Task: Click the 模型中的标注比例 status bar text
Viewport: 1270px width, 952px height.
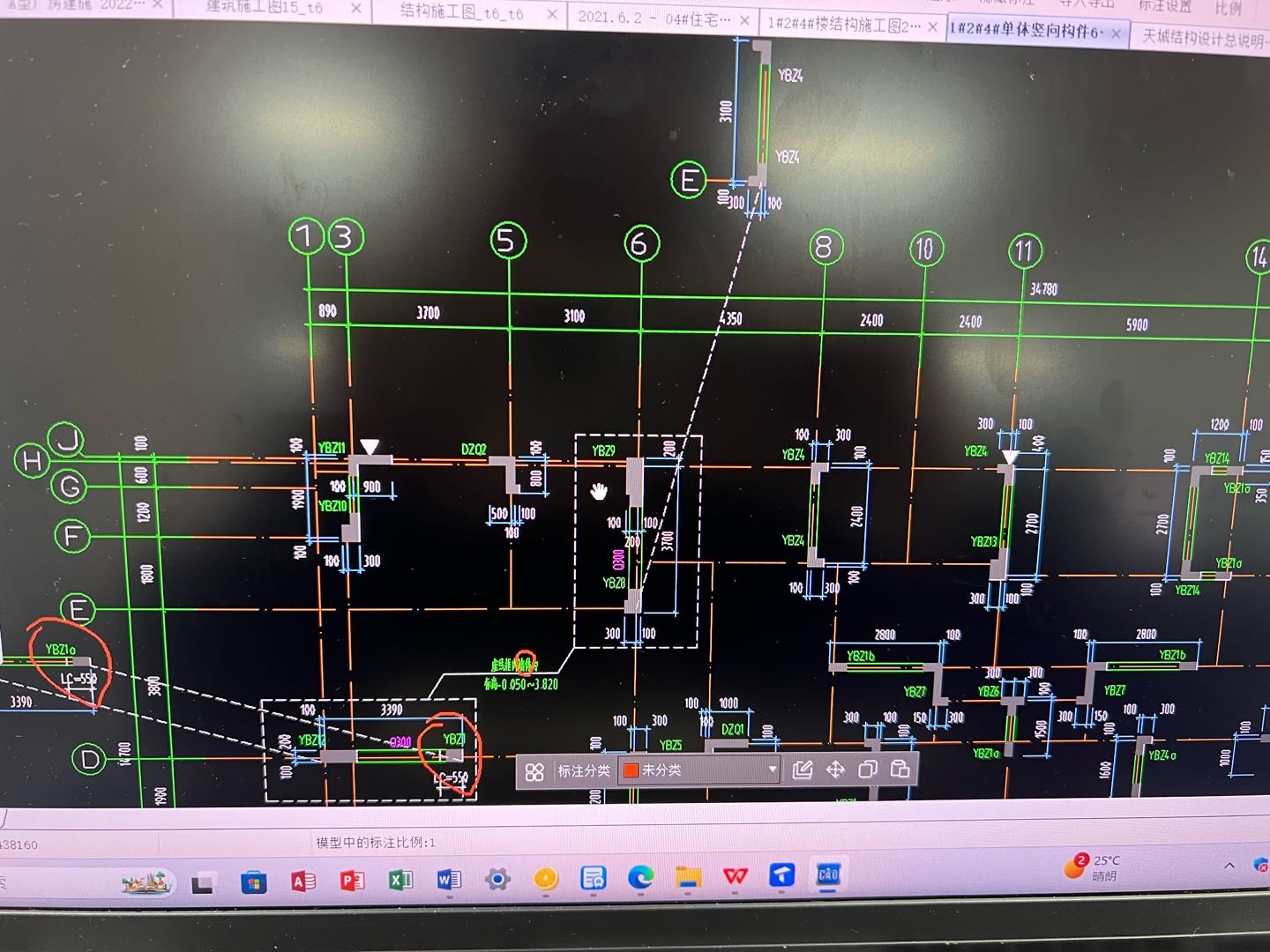Action: point(376,843)
